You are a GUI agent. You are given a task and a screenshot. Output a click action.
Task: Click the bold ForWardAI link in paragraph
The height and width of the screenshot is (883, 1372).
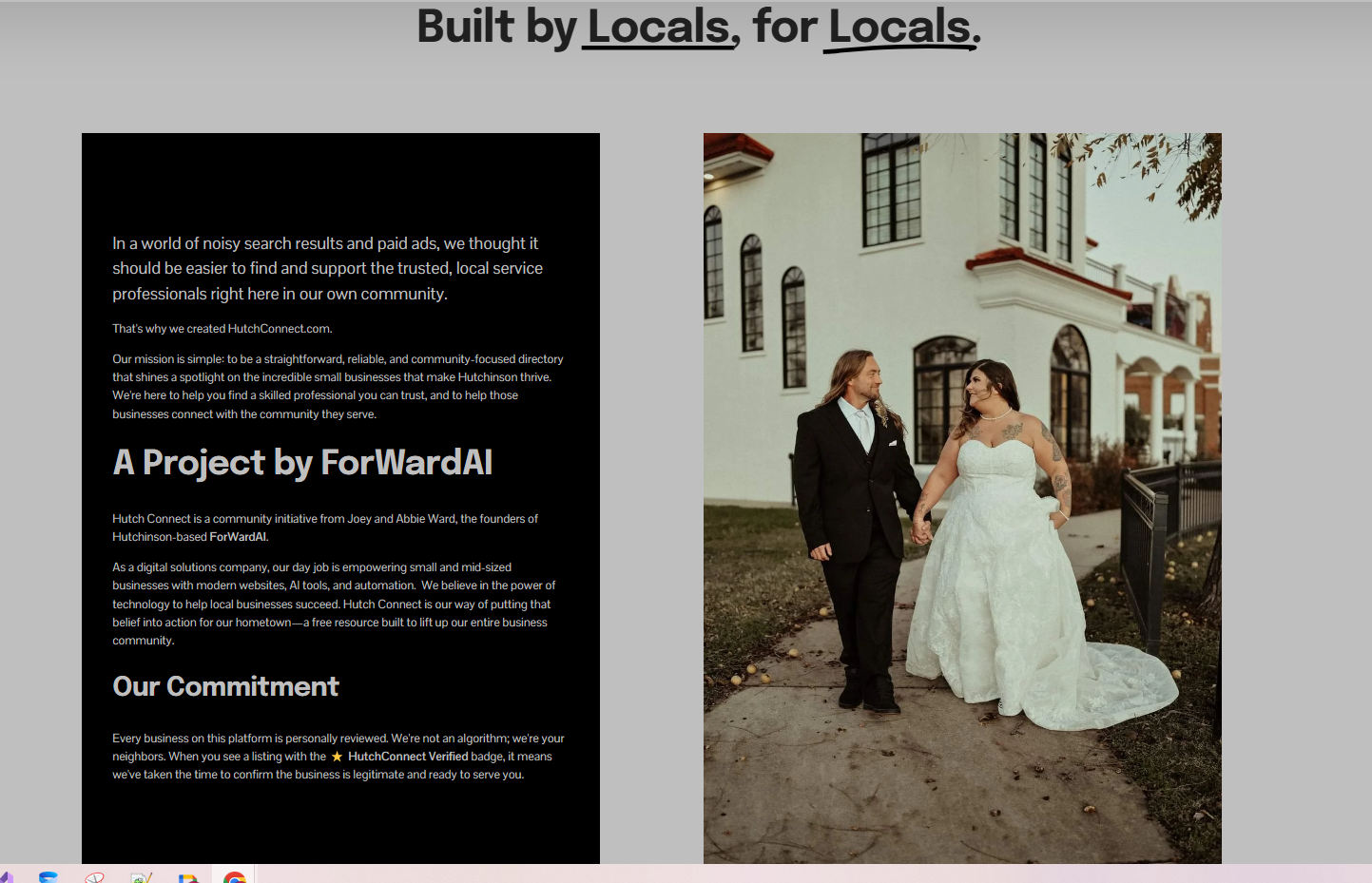pos(238,537)
